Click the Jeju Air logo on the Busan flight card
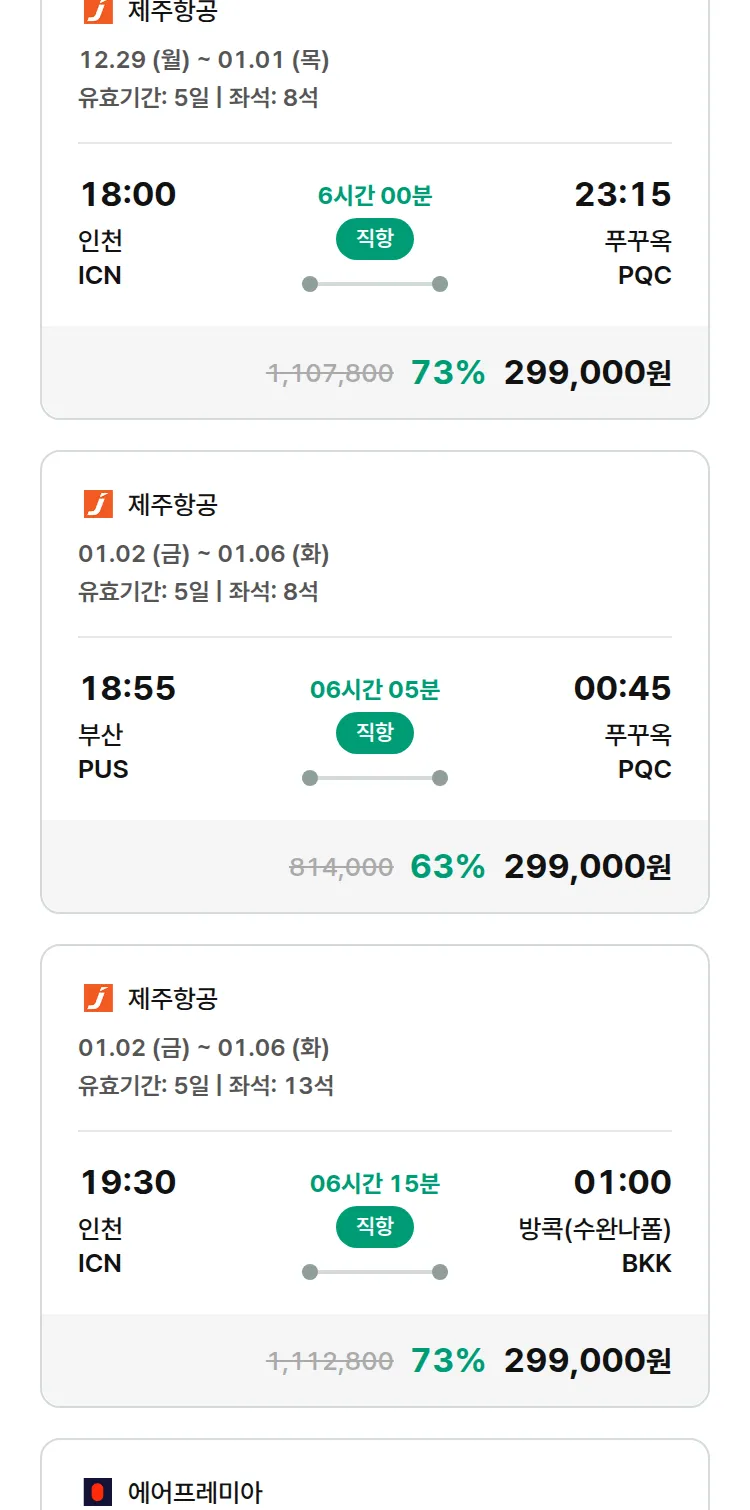This screenshot has height=1510, width=750. tap(98, 504)
